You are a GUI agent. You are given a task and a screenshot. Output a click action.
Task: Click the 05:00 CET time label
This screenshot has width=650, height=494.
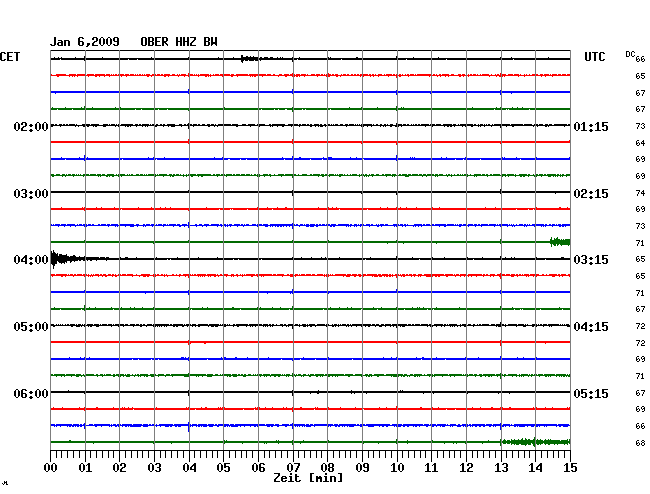(x=31, y=327)
